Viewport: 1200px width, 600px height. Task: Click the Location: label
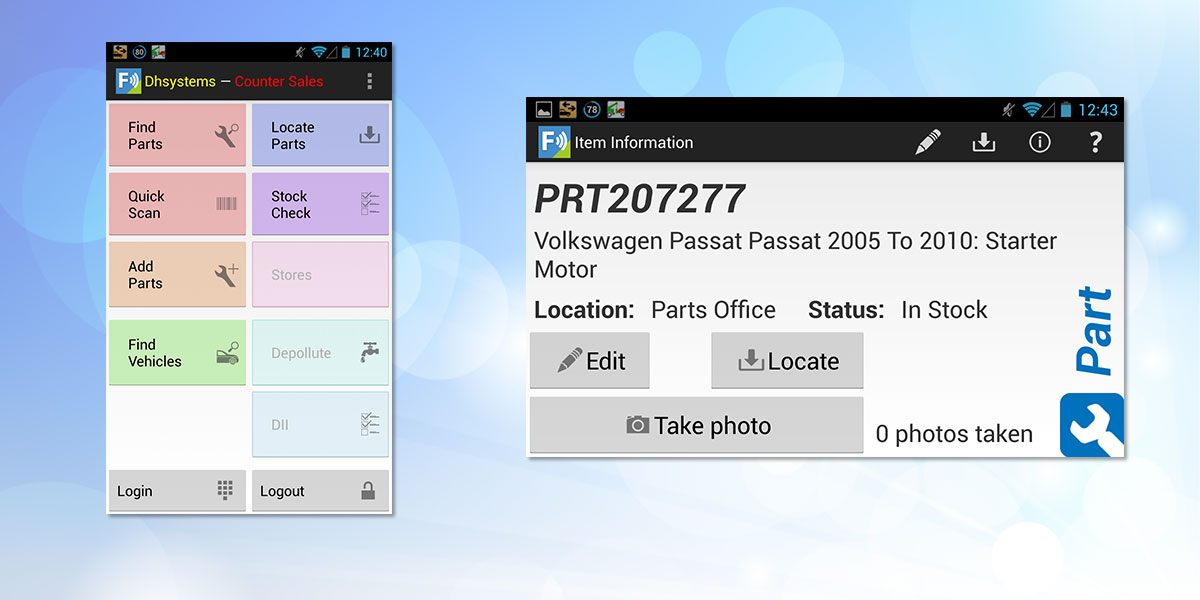click(x=584, y=310)
